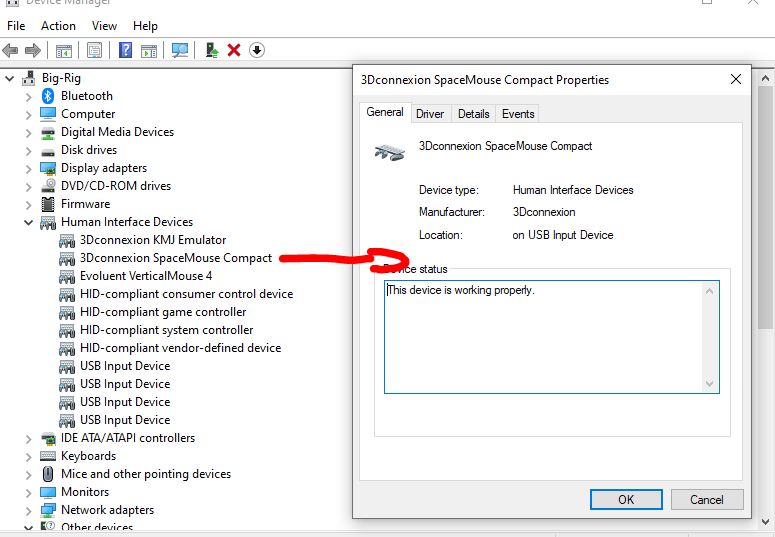
Task: Expand the Keyboards category
Action: (29, 457)
